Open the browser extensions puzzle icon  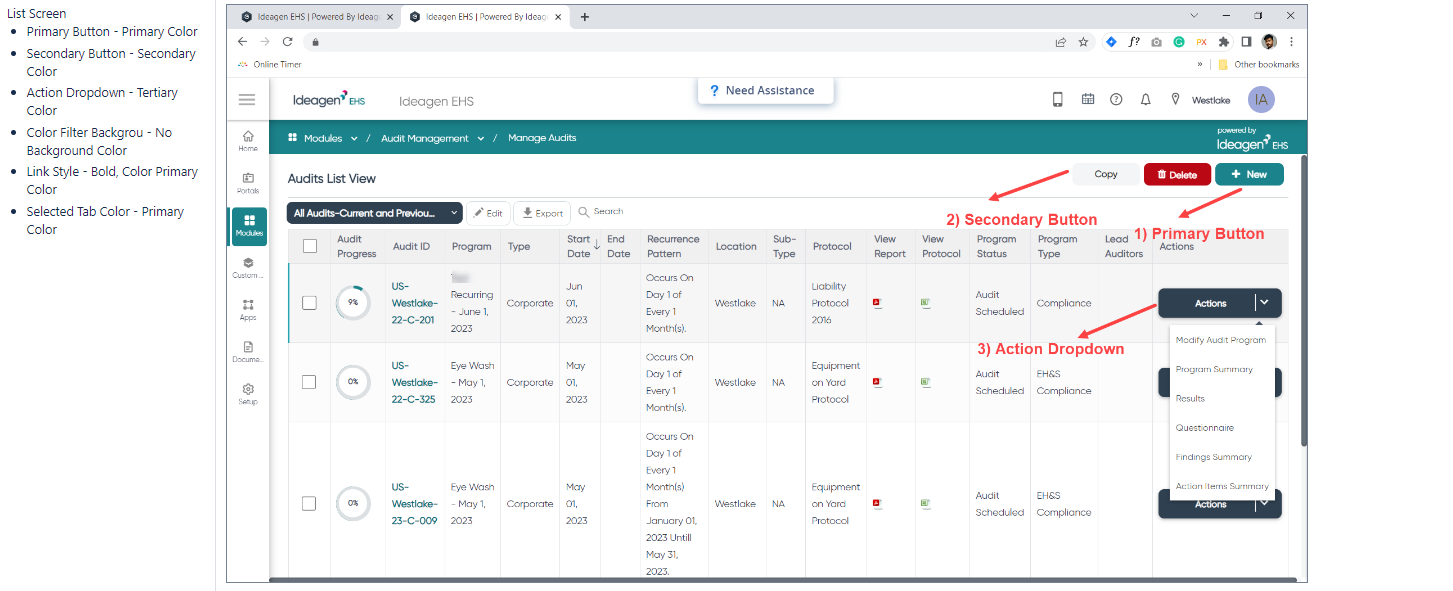click(x=1223, y=42)
